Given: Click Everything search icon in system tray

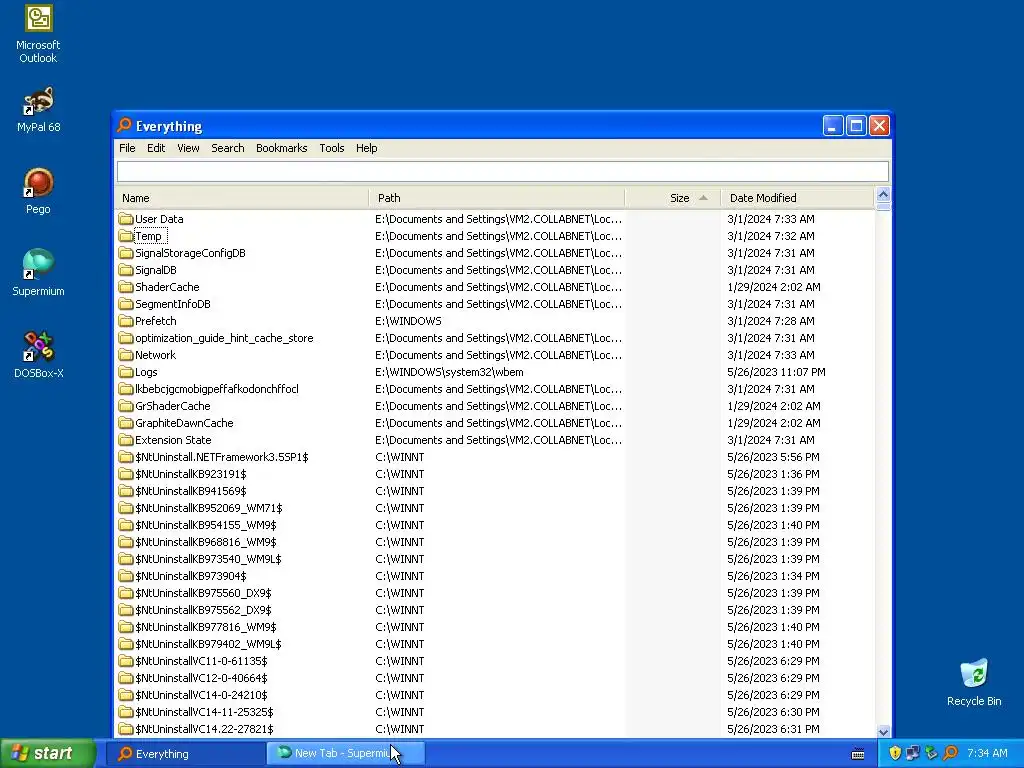Looking at the screenshot, I should (x=950, y=753).
